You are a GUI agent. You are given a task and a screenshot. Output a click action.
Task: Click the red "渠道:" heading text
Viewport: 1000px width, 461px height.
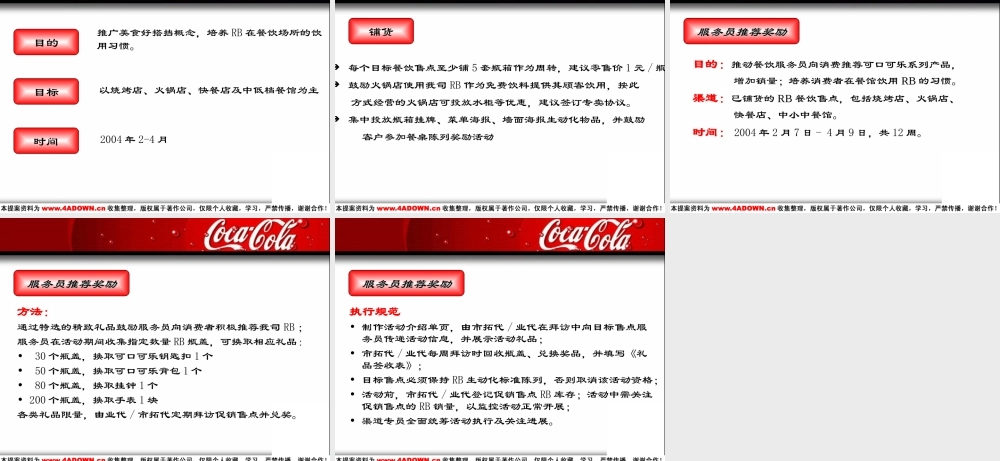[709, 99]
